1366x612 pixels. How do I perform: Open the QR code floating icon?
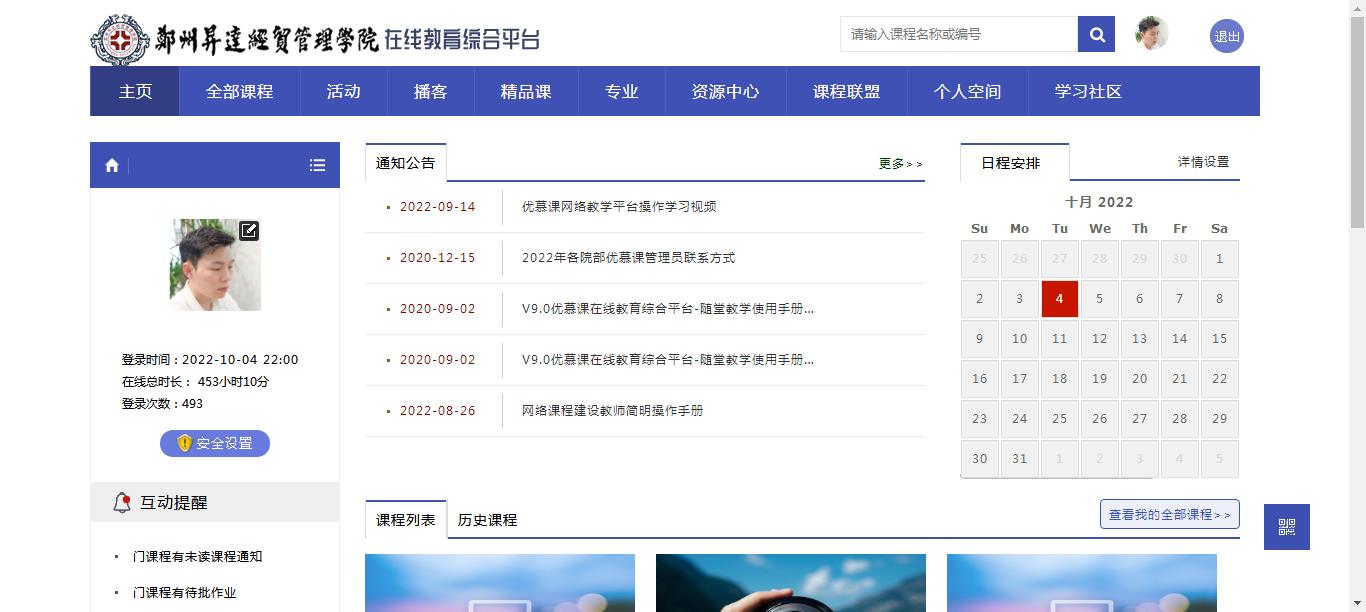click(1286, 527)
